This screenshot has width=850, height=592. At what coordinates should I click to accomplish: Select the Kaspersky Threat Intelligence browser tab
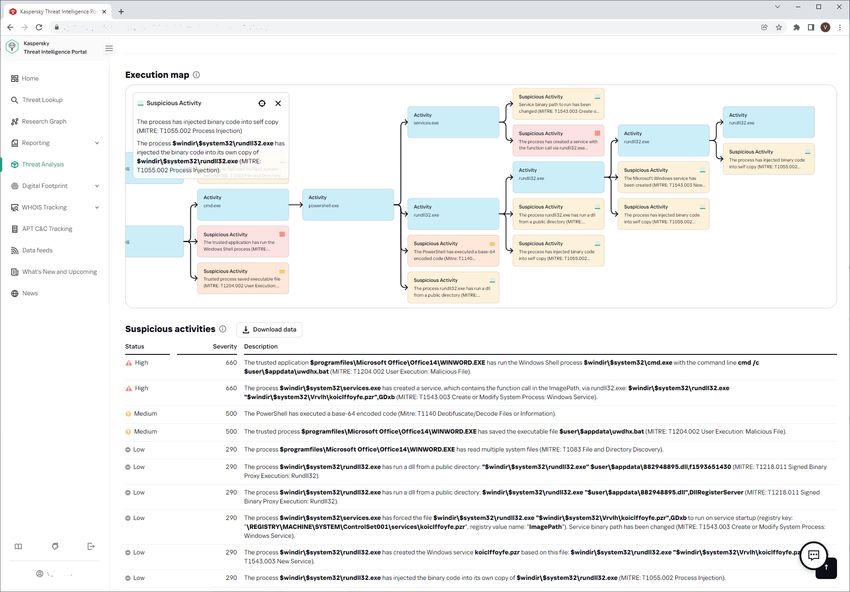click(x=58, y=11)
